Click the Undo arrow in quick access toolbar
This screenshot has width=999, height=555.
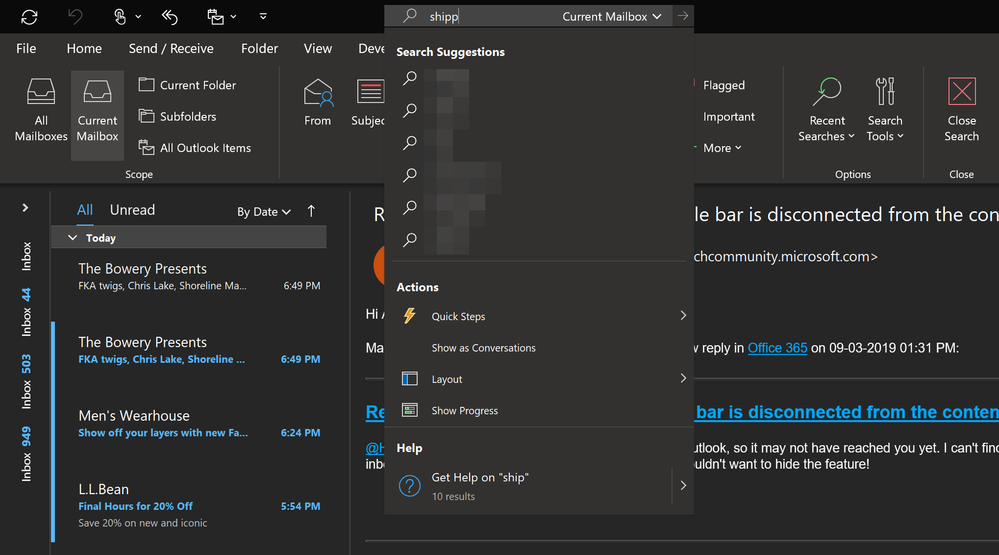(75, 17)
